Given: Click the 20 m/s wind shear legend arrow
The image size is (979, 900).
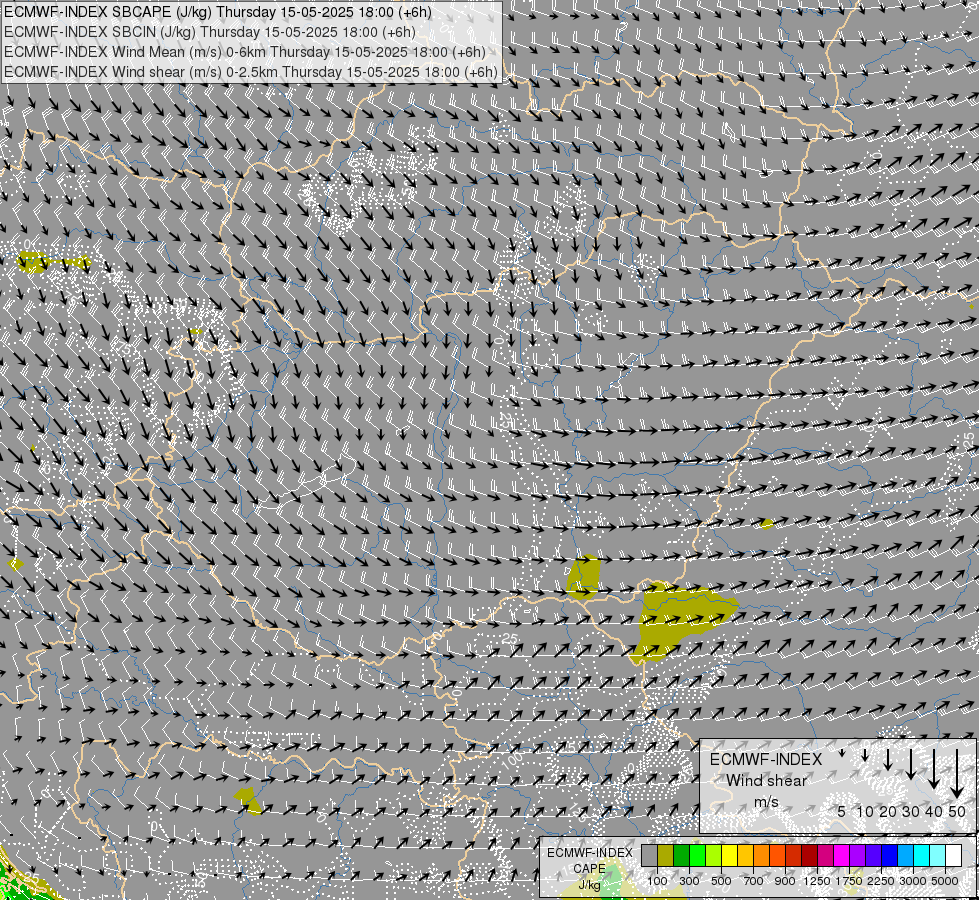Looking at the screenshot, I should 888,759.
